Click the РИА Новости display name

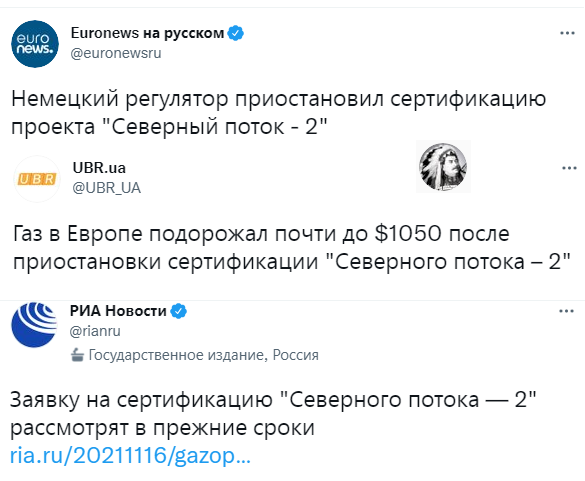118,311
